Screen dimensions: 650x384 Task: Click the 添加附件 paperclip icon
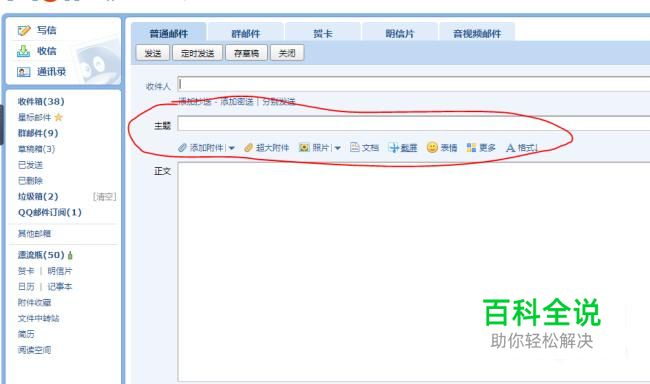182,148
